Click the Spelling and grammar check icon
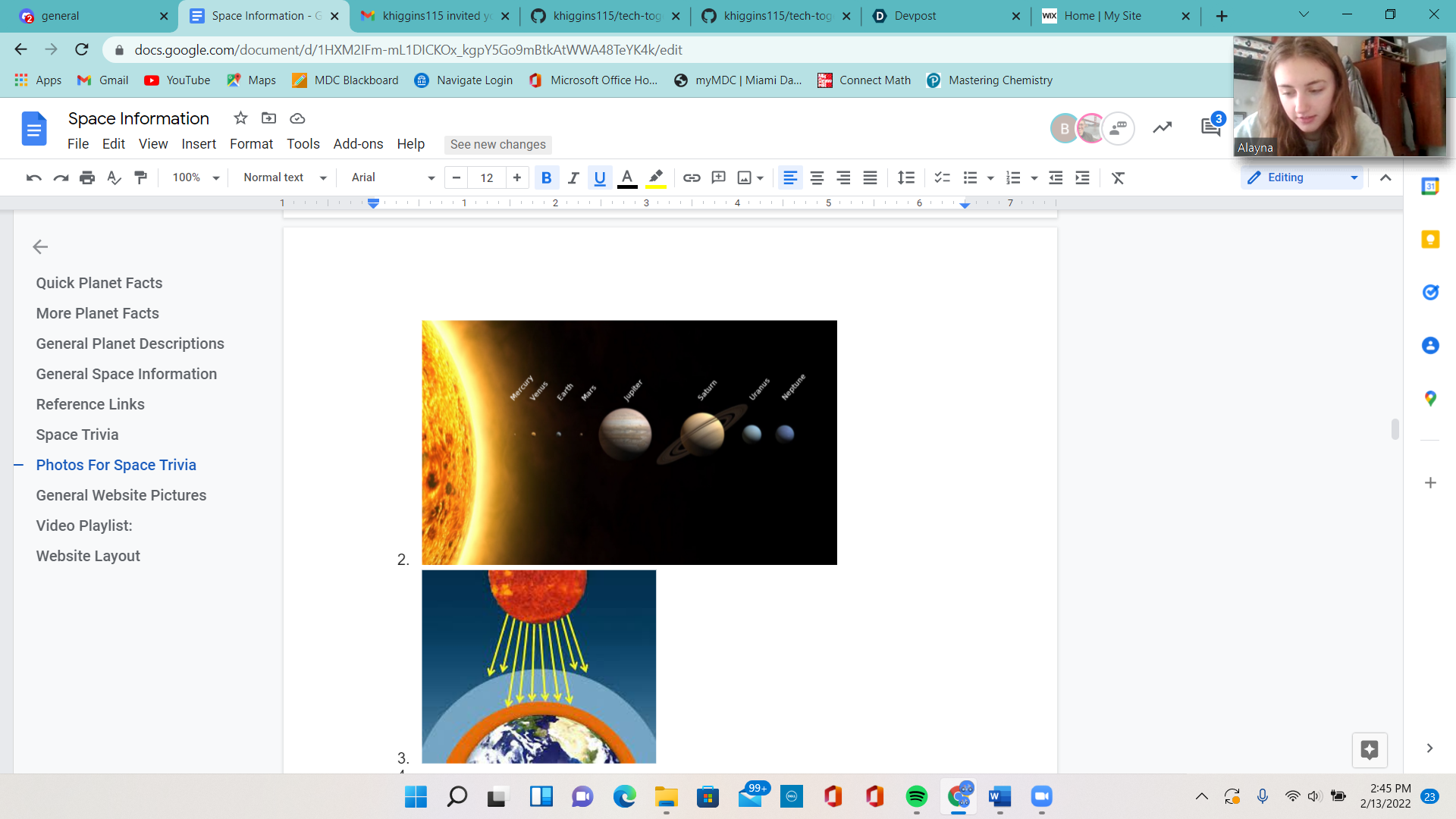The width and height of the screenshot is (1456, 819). [x=114, y=177]
